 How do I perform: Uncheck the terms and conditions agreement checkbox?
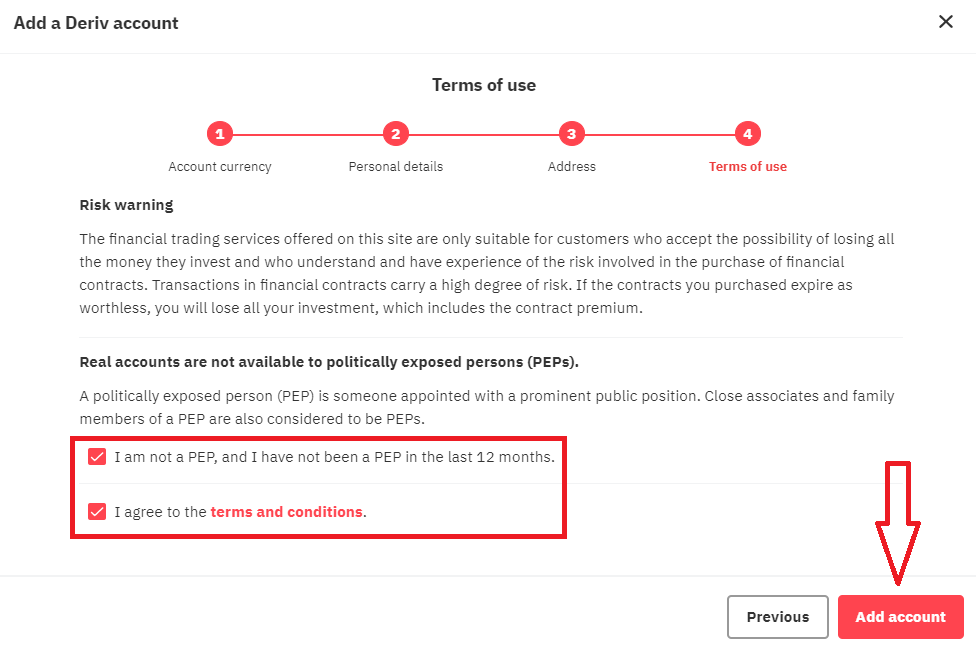click(x=96, y=511)
